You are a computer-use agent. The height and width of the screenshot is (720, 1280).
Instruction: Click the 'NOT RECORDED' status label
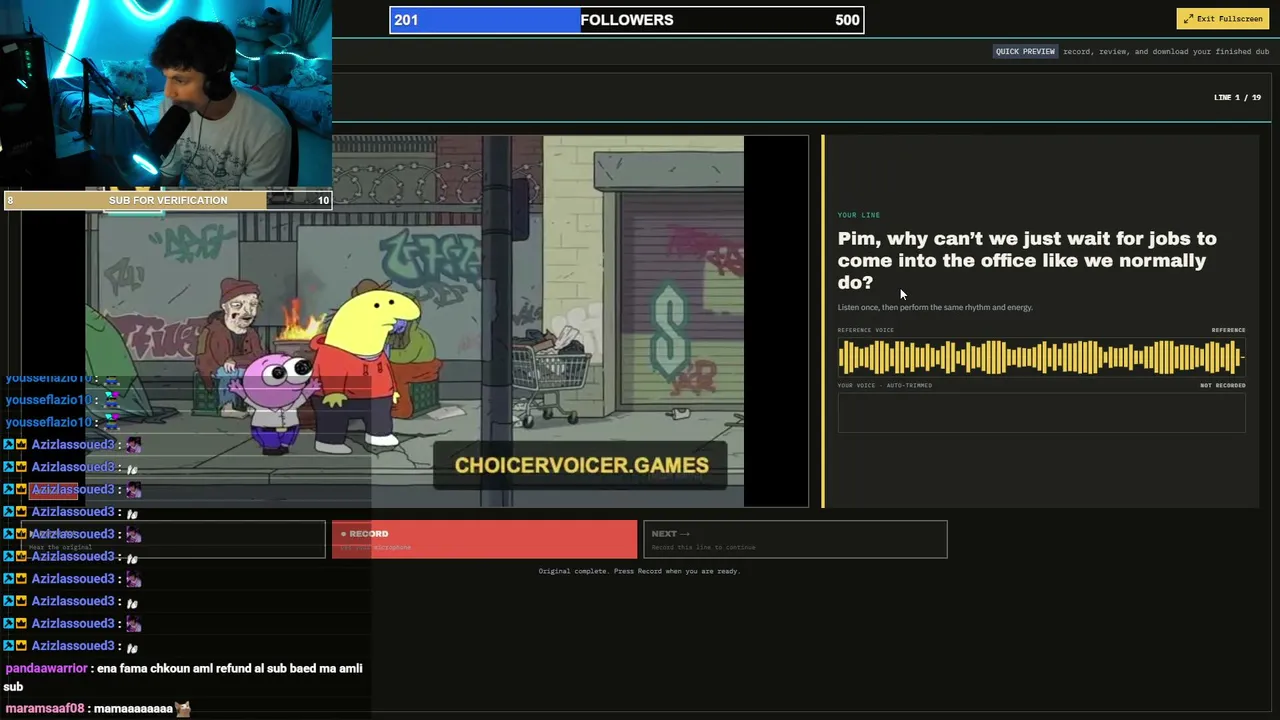[1223, 385]
